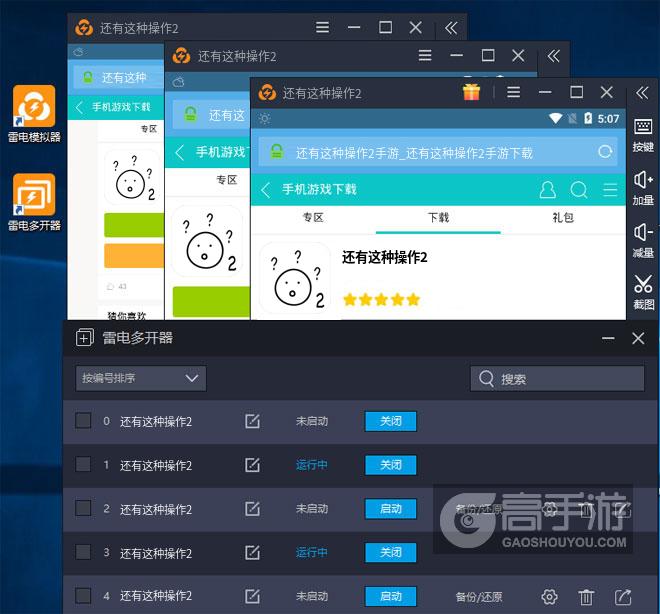
Task: Tick the checkbox for instance 1
Action: pos(83,464)
